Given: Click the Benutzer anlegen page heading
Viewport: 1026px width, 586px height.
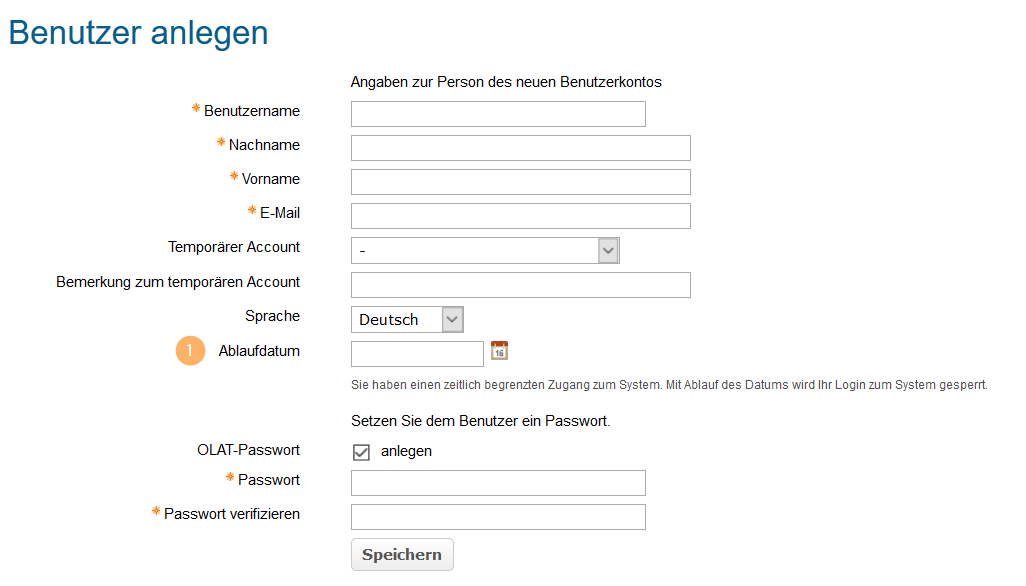Looking at the screenshot, I should point(138,32).
